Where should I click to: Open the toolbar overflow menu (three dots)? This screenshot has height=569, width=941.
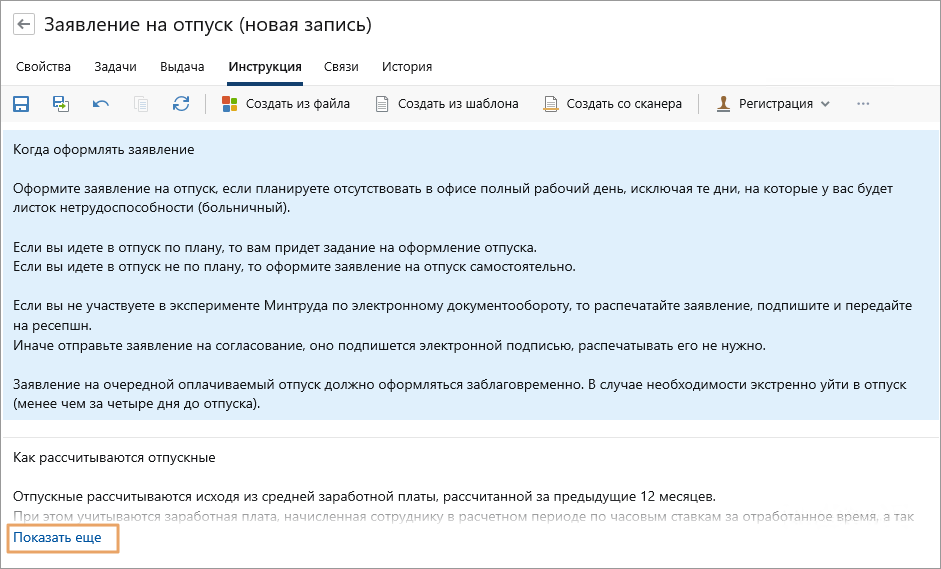pyautogui.click(x=864, y=104)
